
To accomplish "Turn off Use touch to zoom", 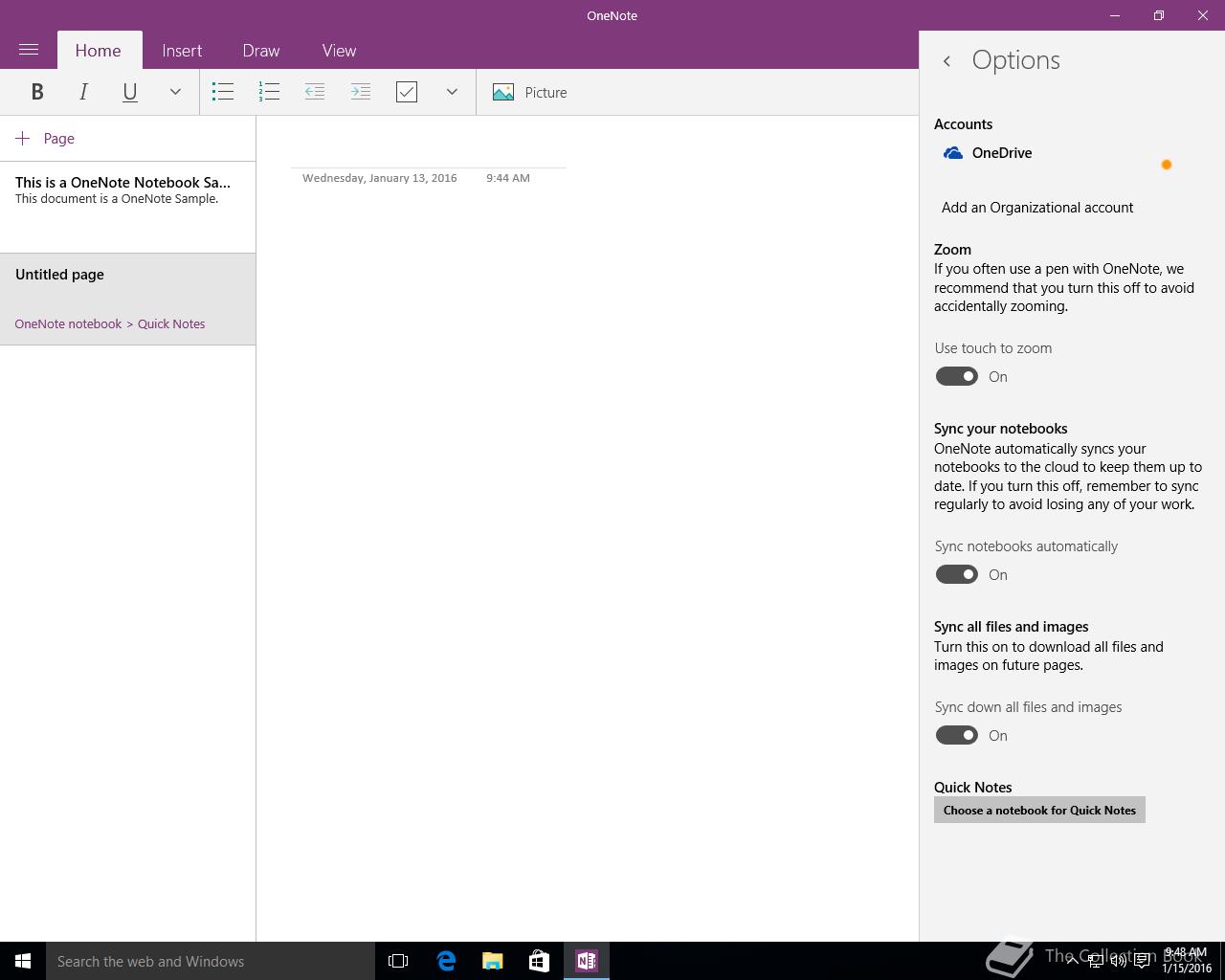I will (957, 376).
